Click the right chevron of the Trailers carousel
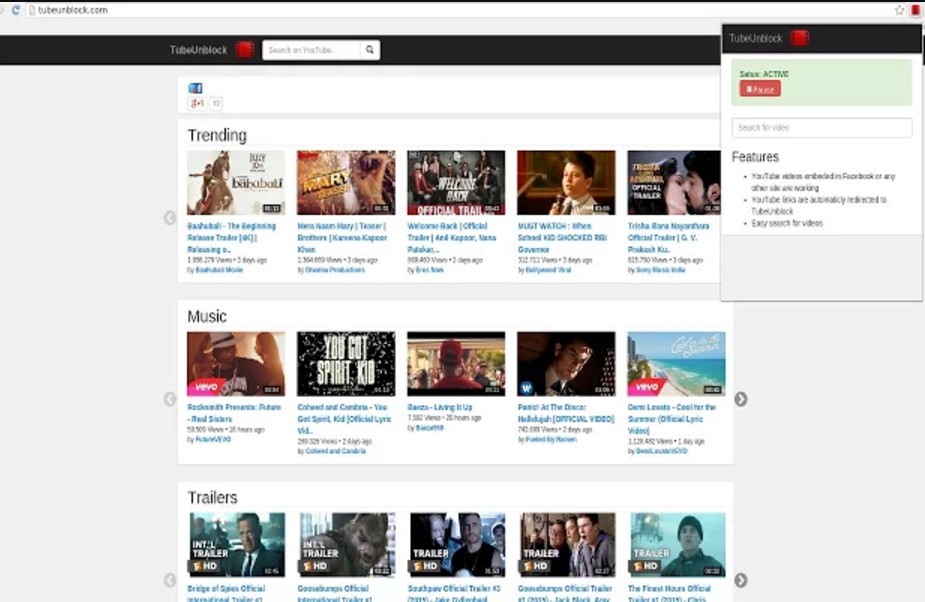This screenshot has height=602, width=925. [x=741, y=580]
